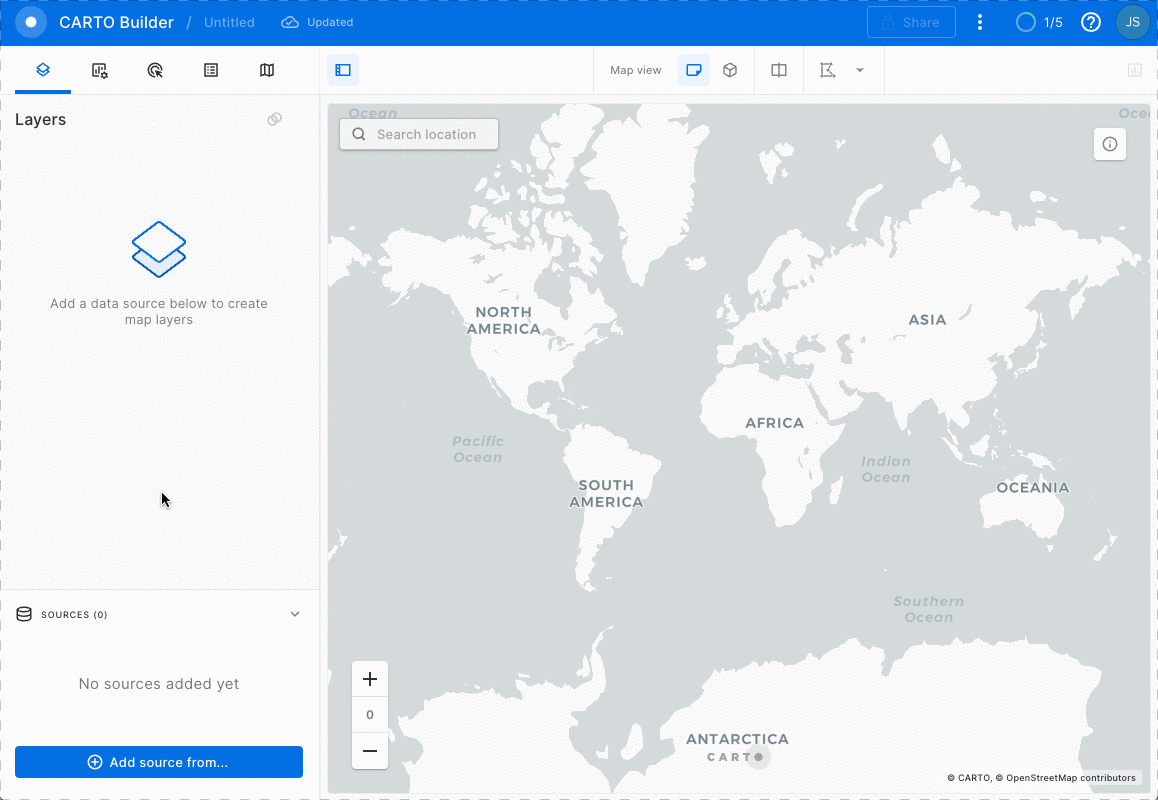Select the Layers panel icon
Screen dimensions: 1158x800
tap(43, 70)
